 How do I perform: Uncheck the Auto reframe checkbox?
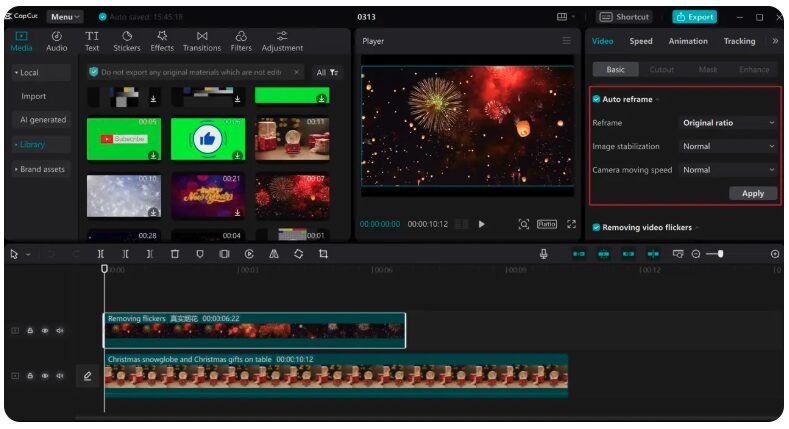click(x=596, y=99)
